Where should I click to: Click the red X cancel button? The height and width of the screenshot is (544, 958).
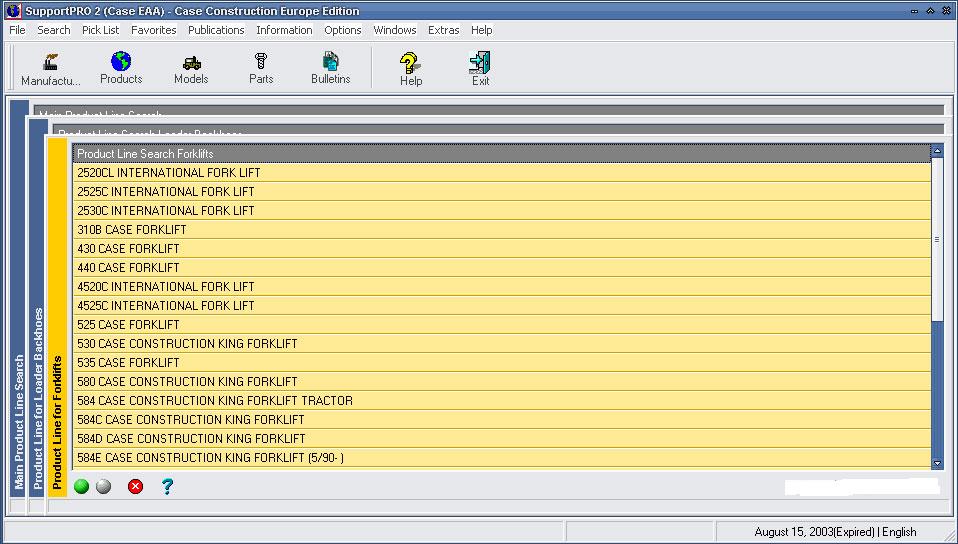[x=136, y=487]
